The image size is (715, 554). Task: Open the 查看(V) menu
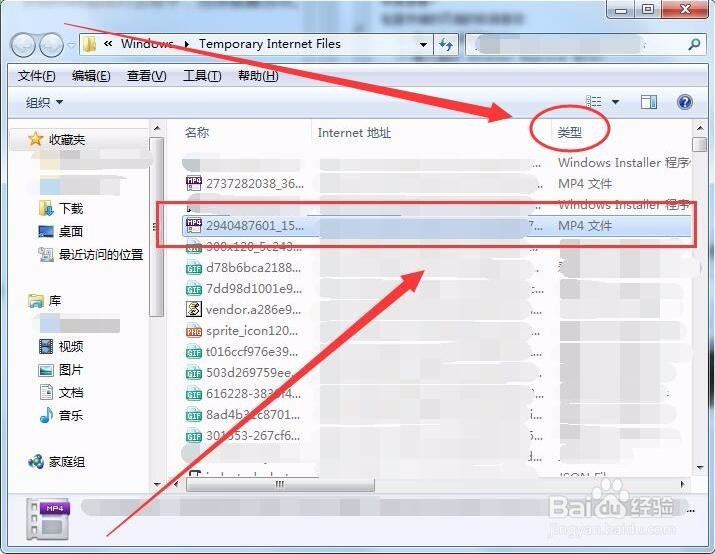click(x=146, y=76)
